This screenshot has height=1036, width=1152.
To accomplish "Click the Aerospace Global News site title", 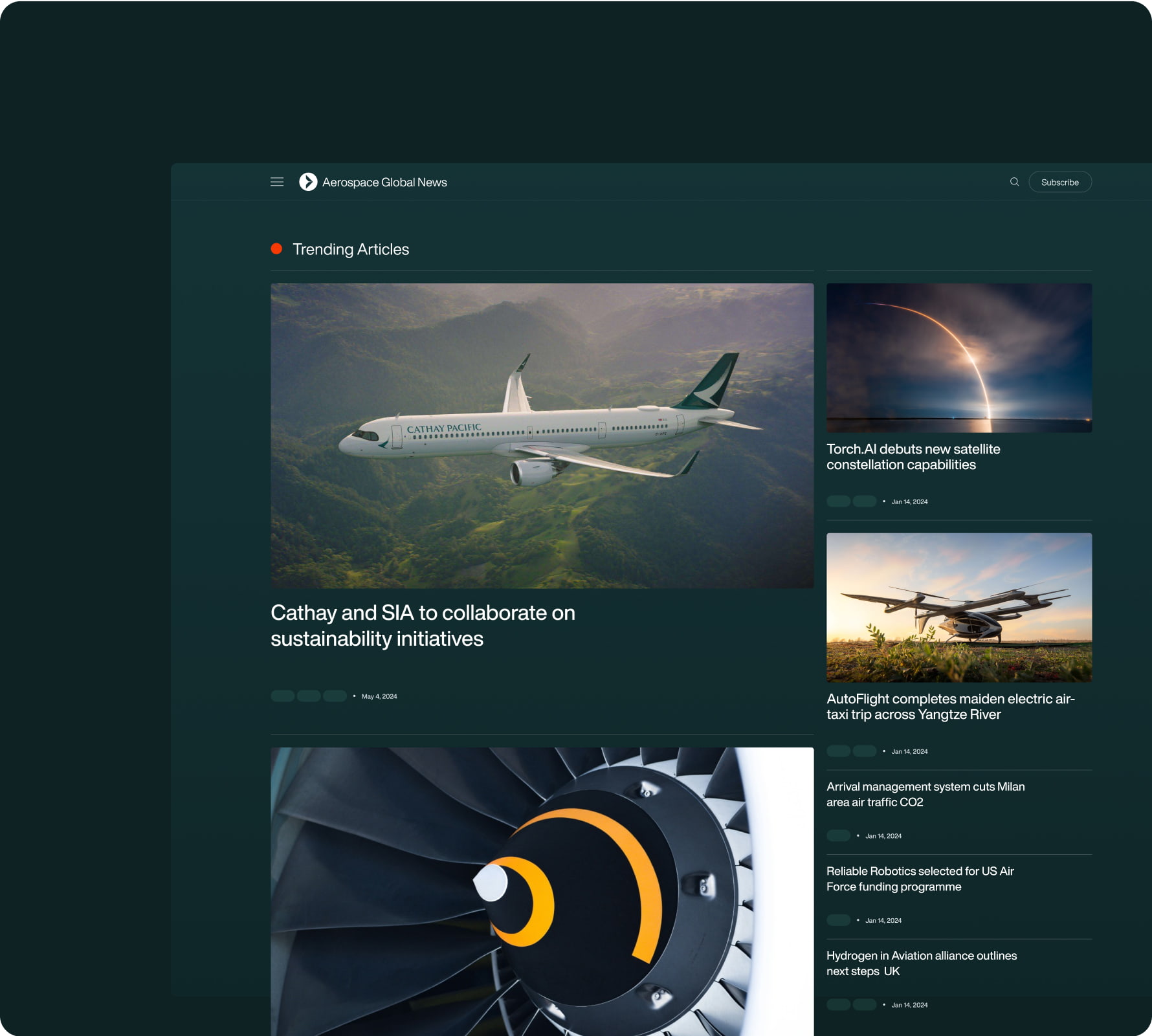I will tap(384, 182).
